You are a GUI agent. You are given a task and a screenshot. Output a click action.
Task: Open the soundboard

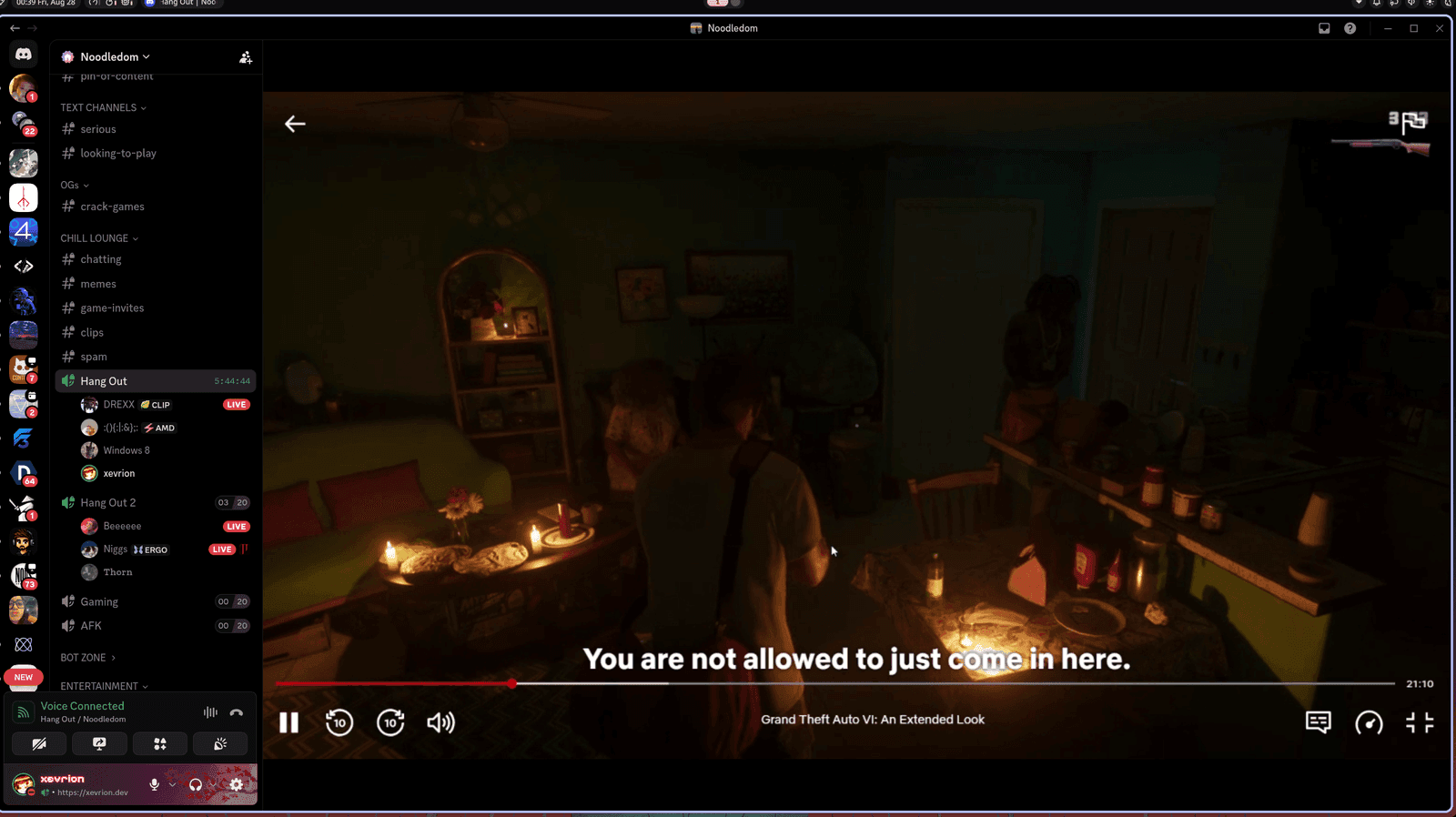(220, 744)
